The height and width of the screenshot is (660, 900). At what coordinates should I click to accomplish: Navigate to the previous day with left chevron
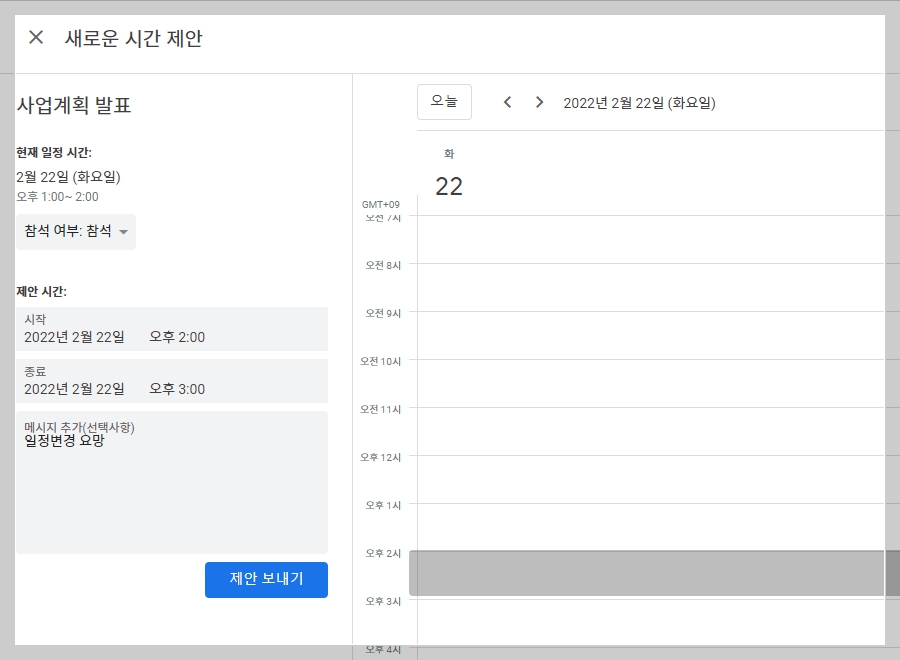click(x=507, y=102)
